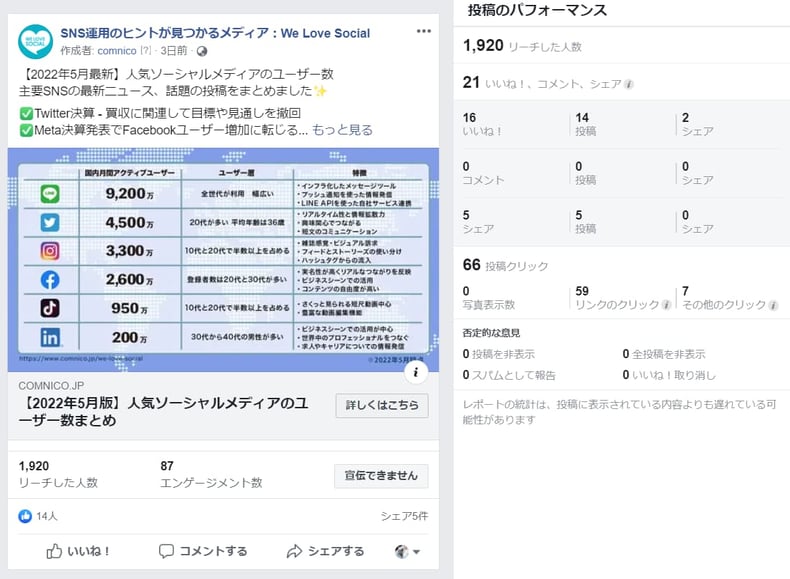Image resolution: width=790 pixels, height=579 pixels.
Task: Click the 16 いいね！ stat
Action: pyautogui.click(x=482, y=124)
